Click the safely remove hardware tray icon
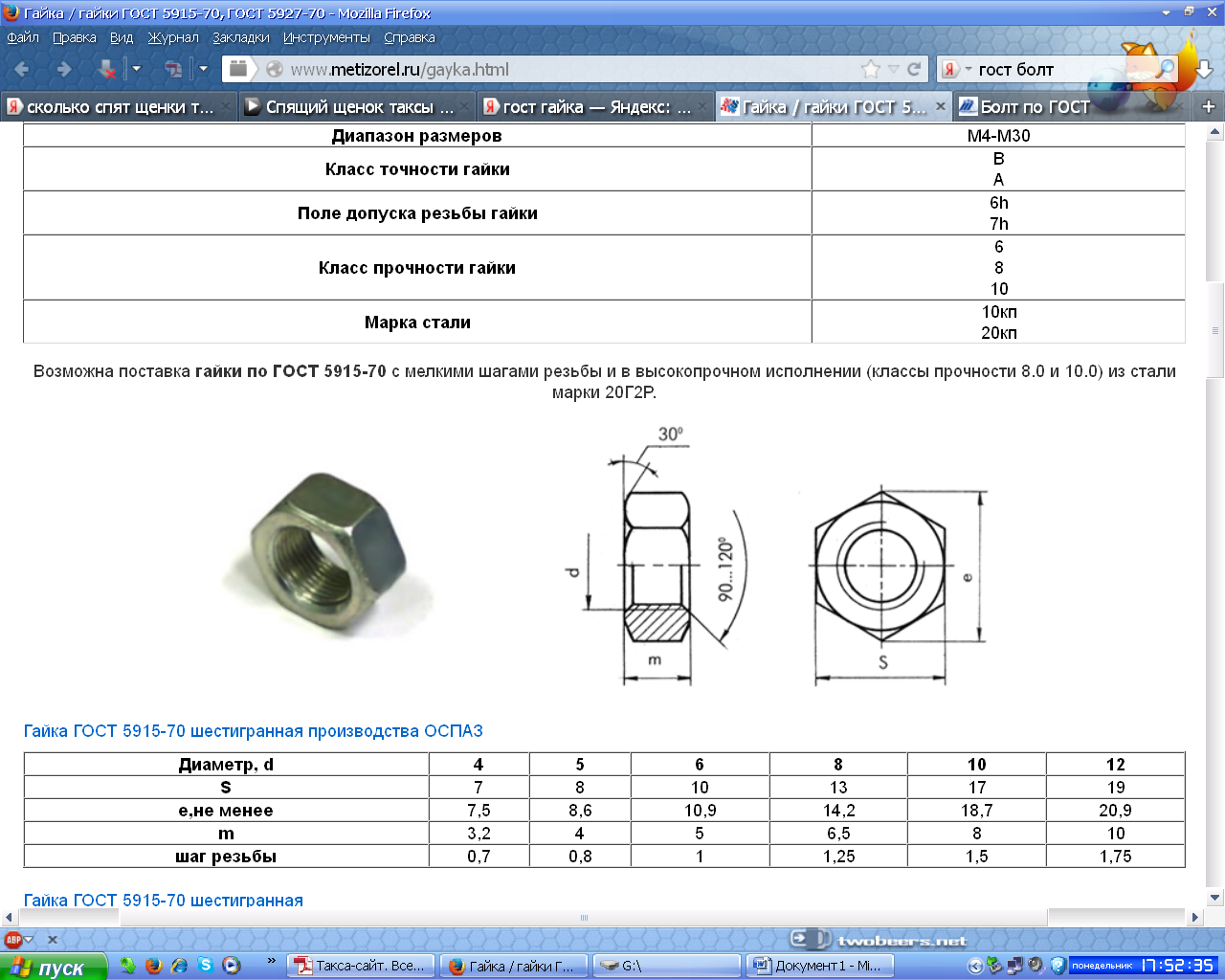 point(994,966)
